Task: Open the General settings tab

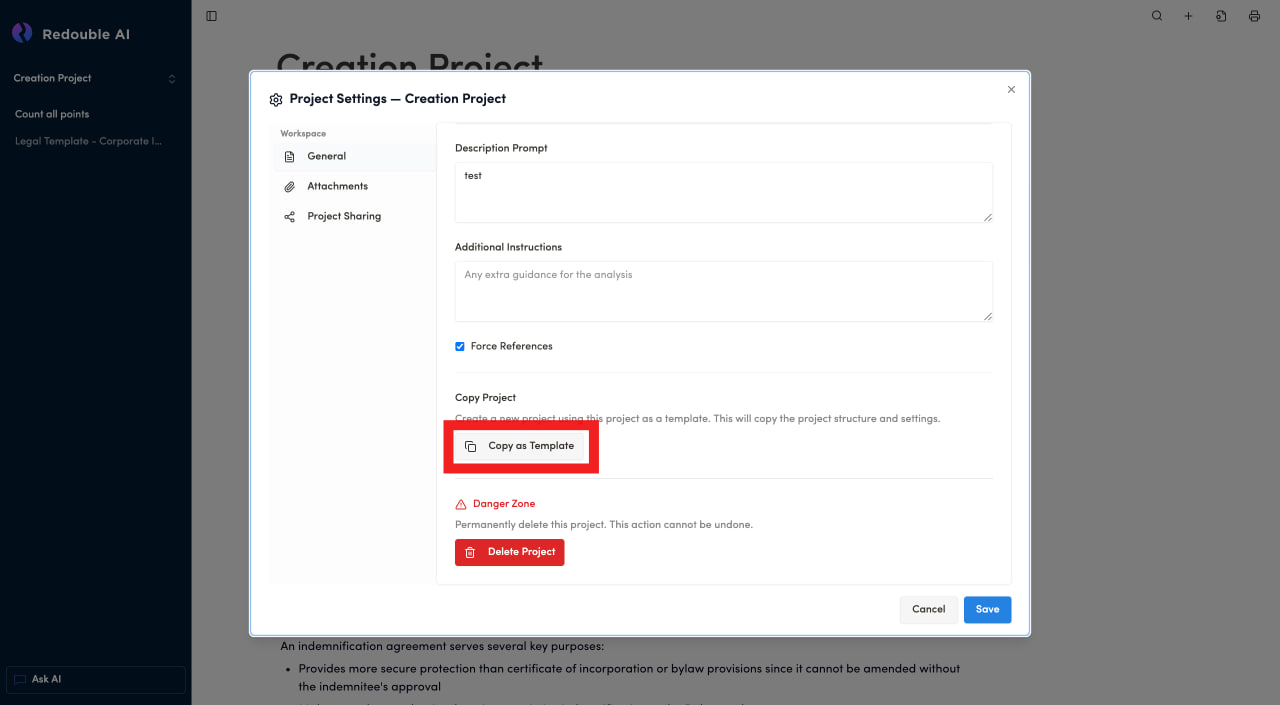Action: click(x=326, y=157)
